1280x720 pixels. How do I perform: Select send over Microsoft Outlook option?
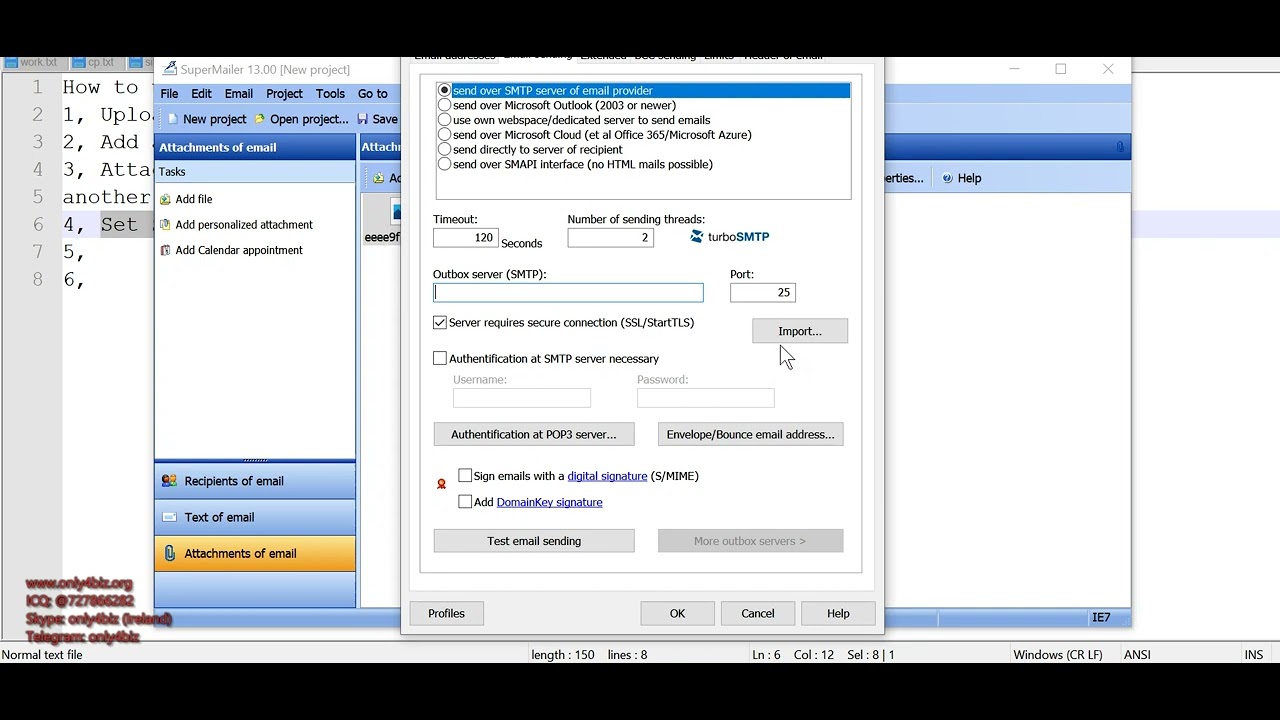pyautogui.click(x=445, y=105)
